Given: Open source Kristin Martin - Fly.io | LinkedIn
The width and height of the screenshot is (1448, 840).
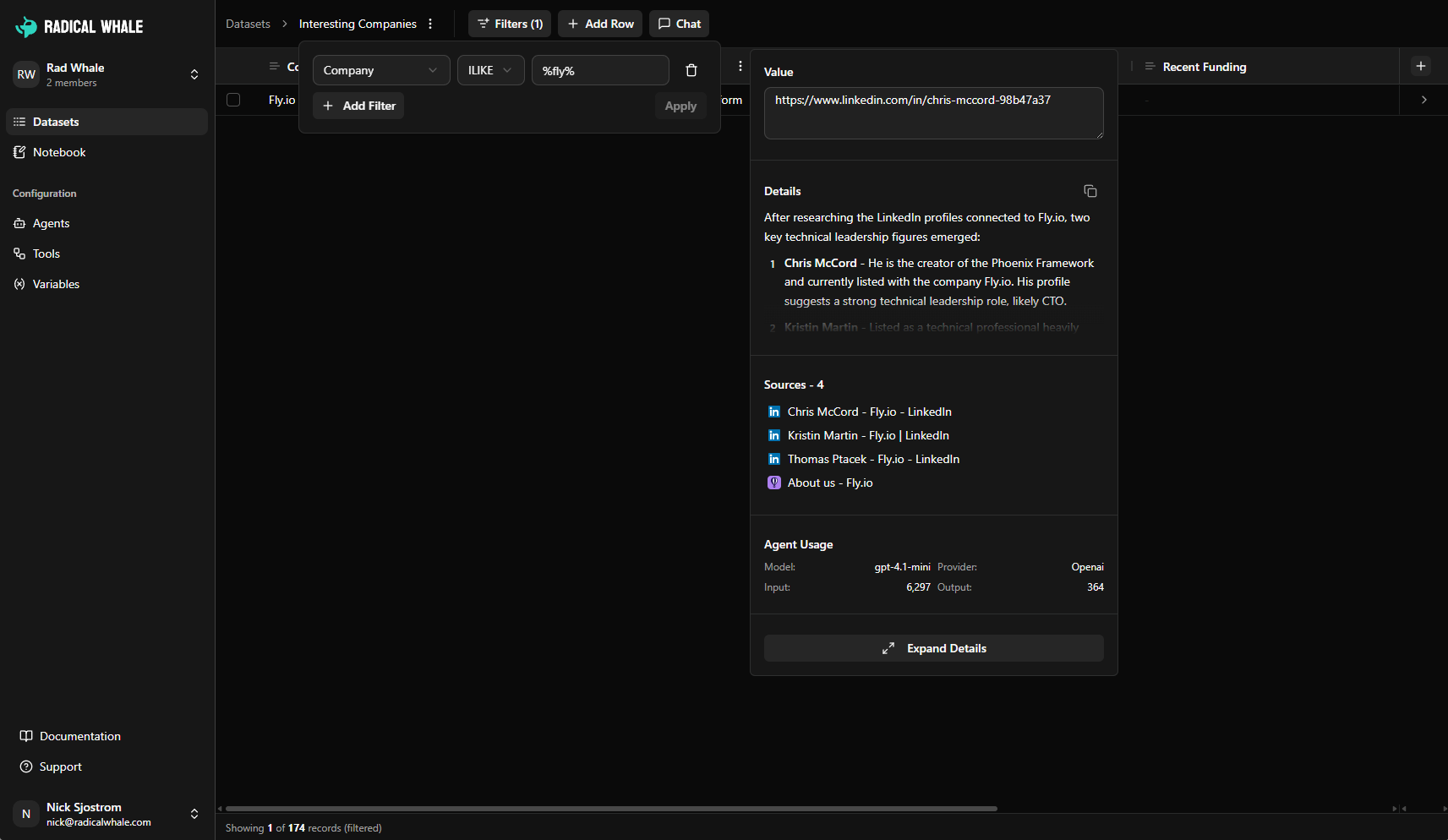Looking at the screenshot, I should [868, 435].
